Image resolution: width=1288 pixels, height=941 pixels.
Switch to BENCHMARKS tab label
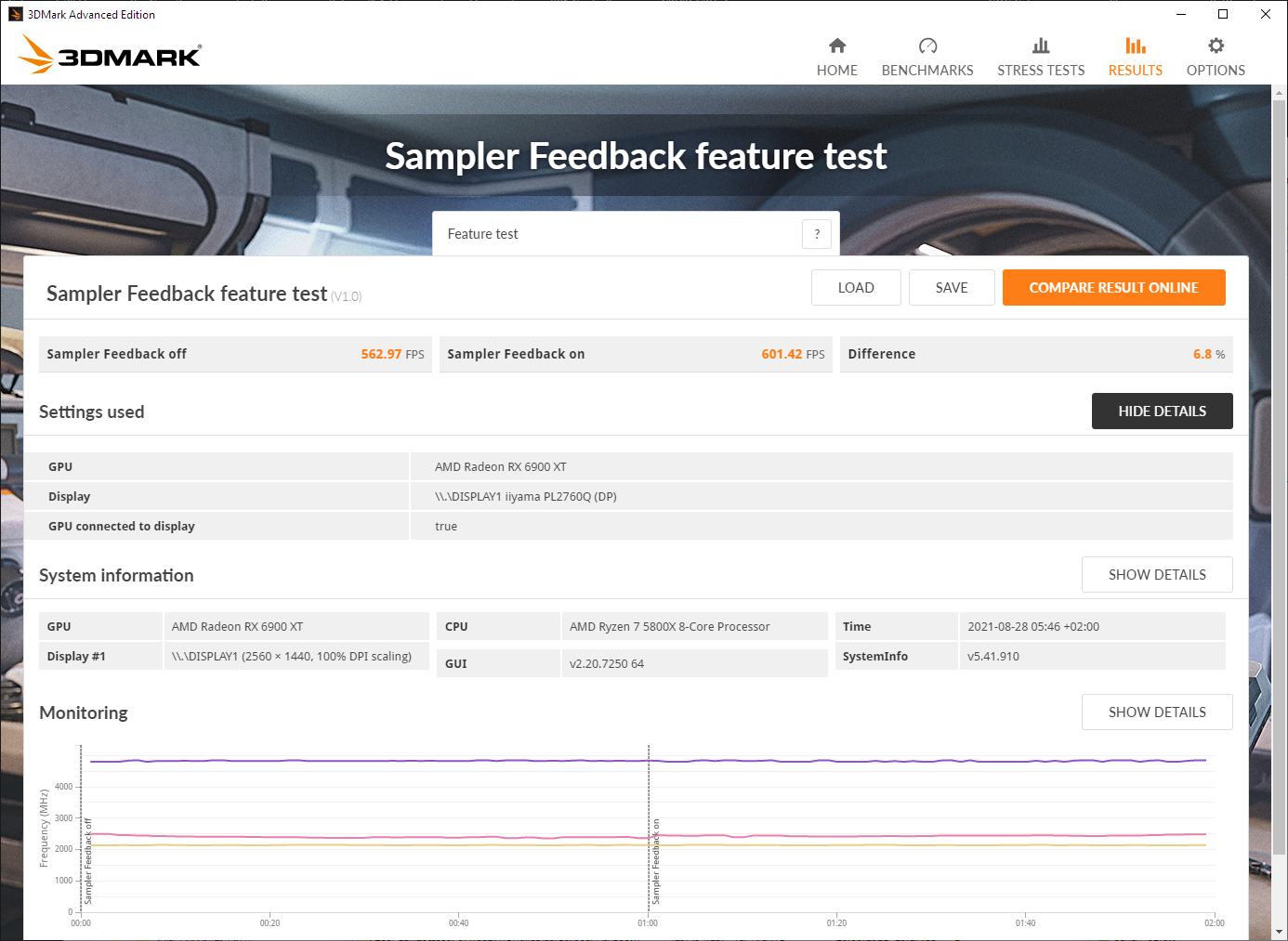point(927,71)
